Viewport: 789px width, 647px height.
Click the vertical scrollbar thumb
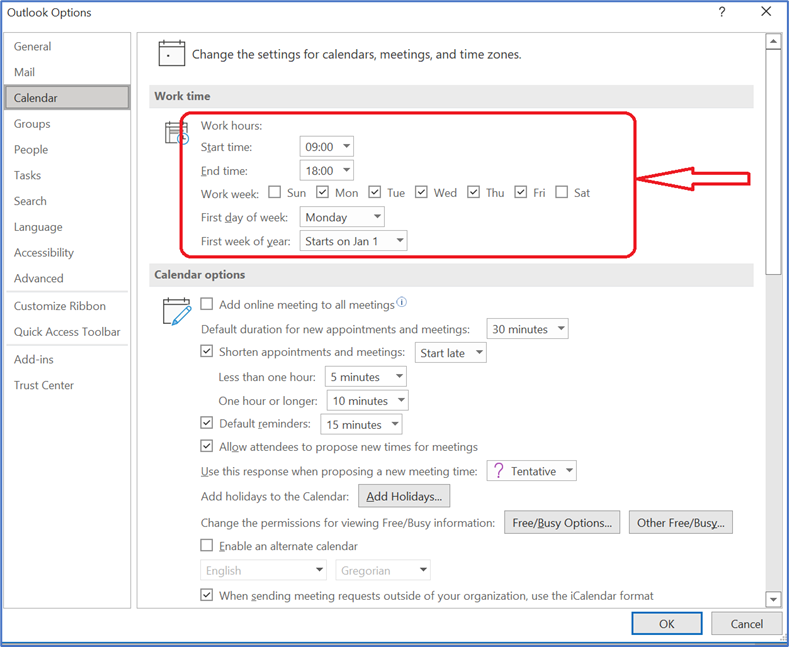coord(773,162)
